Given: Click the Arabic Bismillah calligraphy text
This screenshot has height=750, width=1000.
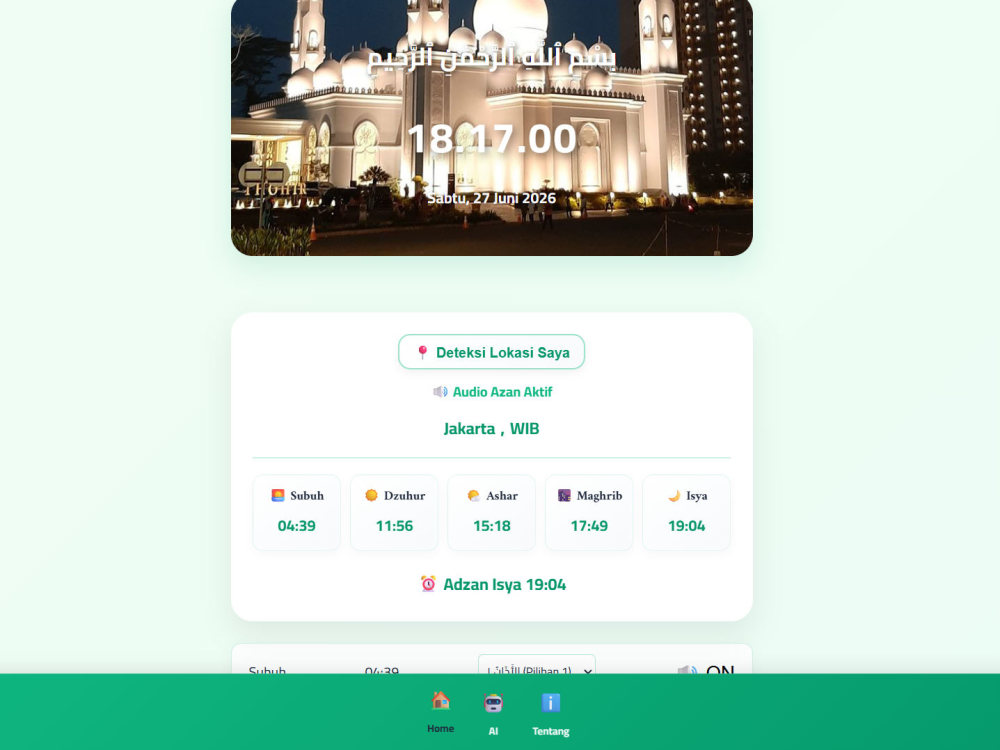Looking at the screenshot, I should point(492,57).
